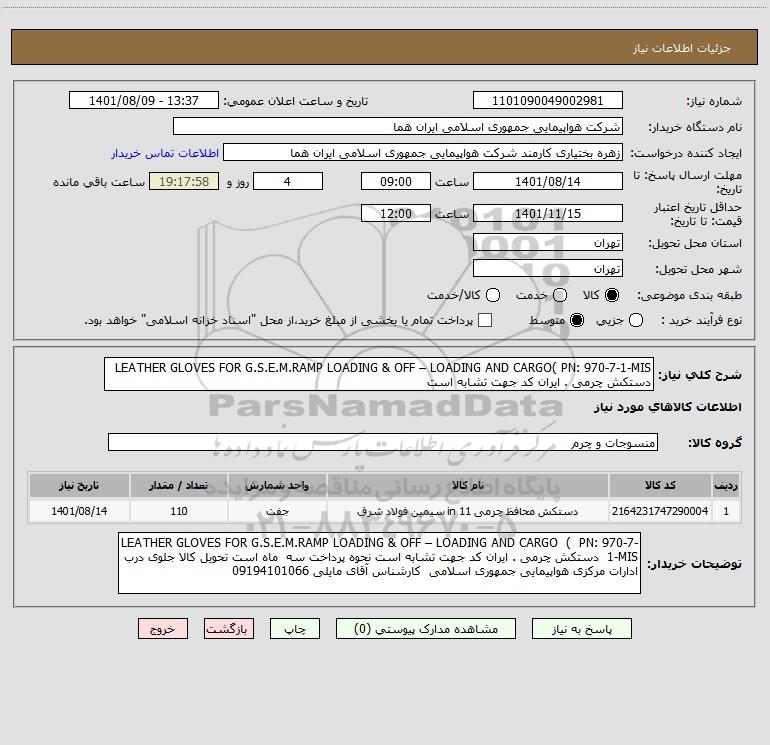Screen dimensions: 770x745
Task: Click the جزئیات اطلاعات نیاز header title
Action: [681, 48]
